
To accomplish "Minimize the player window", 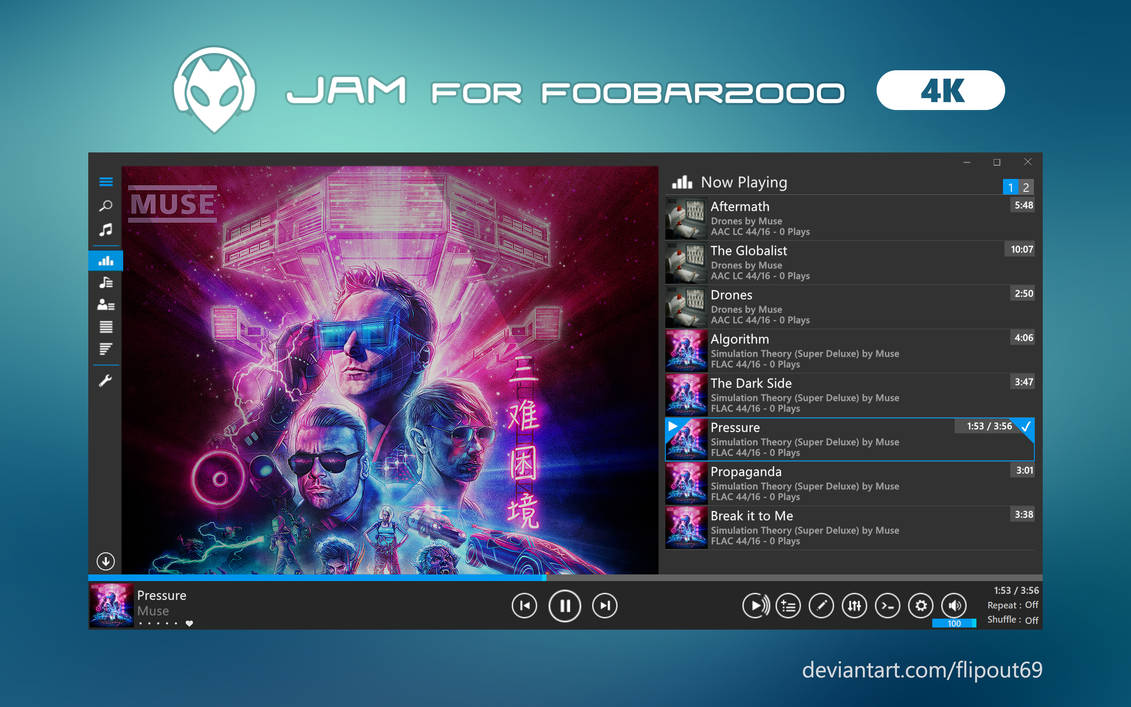I will click(967, 162).
